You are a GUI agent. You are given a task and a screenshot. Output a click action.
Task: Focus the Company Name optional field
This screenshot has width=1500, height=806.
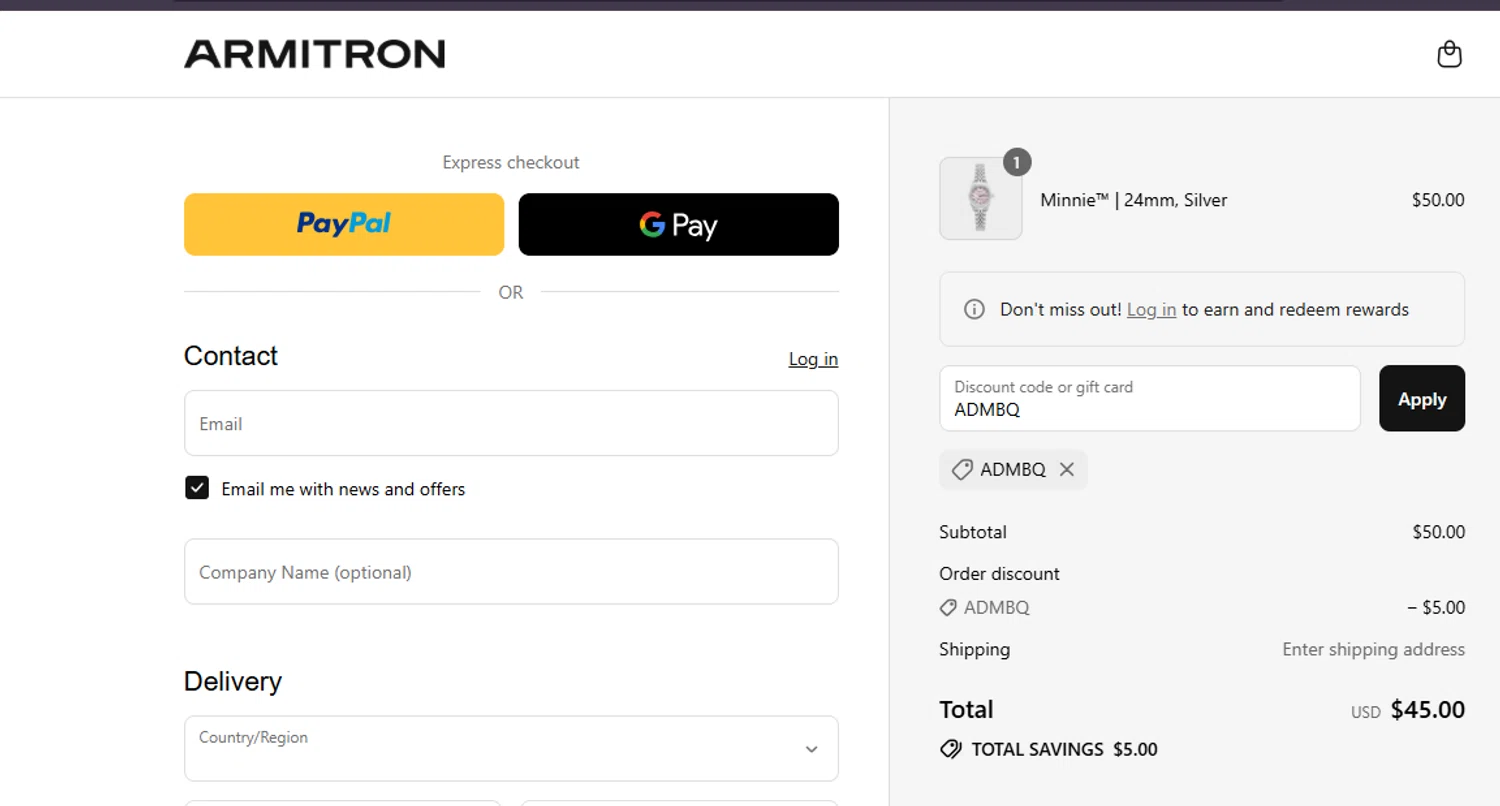(511, 572)
